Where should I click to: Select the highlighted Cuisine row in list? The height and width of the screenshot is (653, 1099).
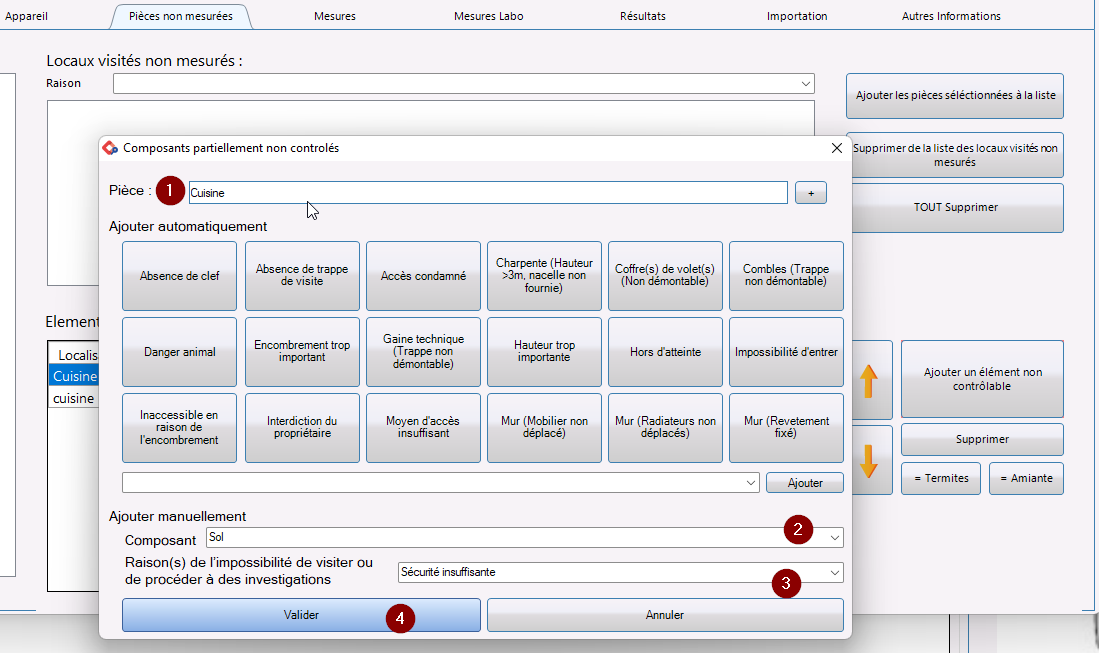click(74, 376)
